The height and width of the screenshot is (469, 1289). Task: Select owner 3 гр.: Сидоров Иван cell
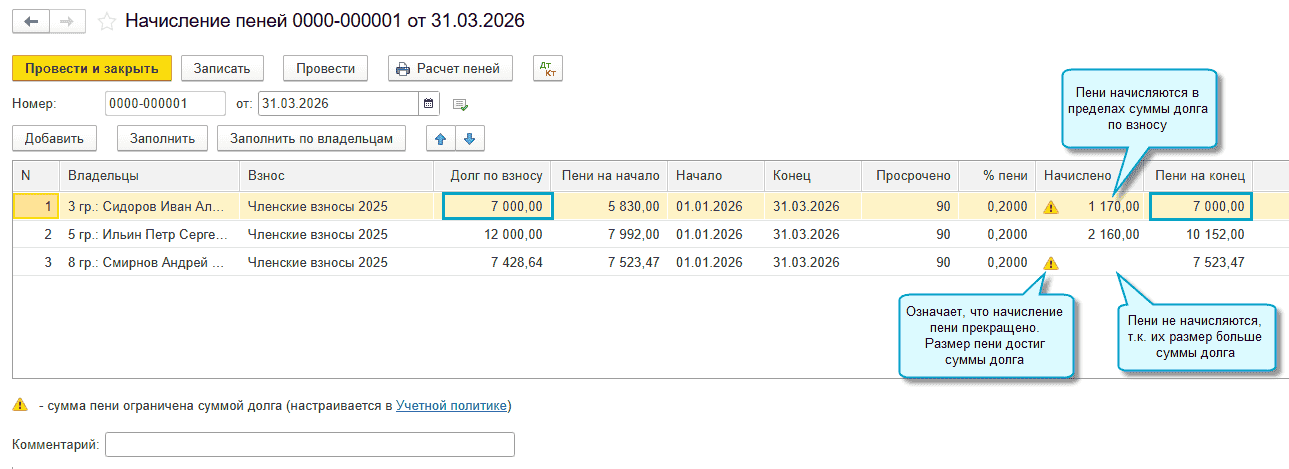click(x=150, y=207)
